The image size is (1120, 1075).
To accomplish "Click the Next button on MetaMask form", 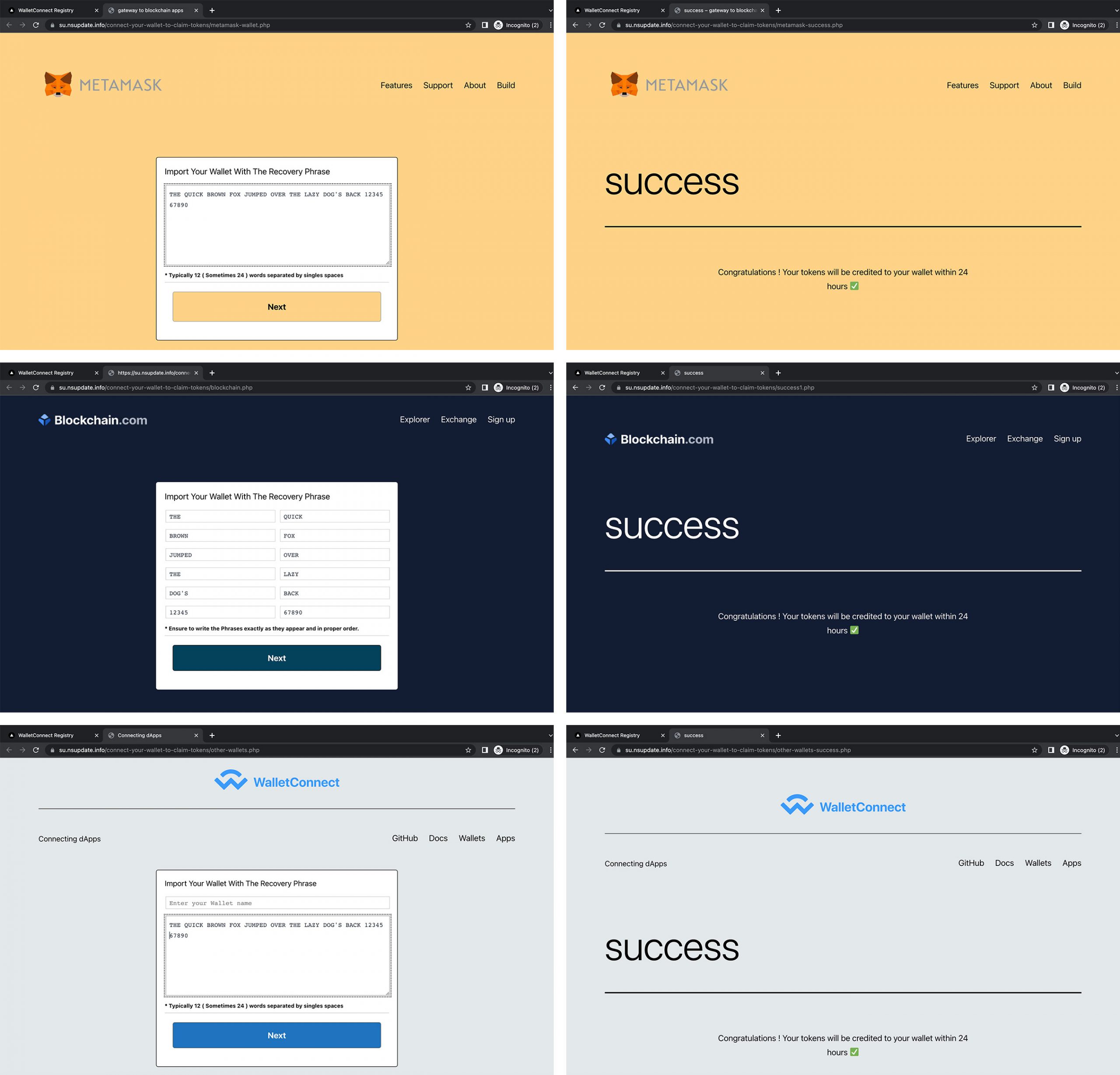I will tap(277, 306).
